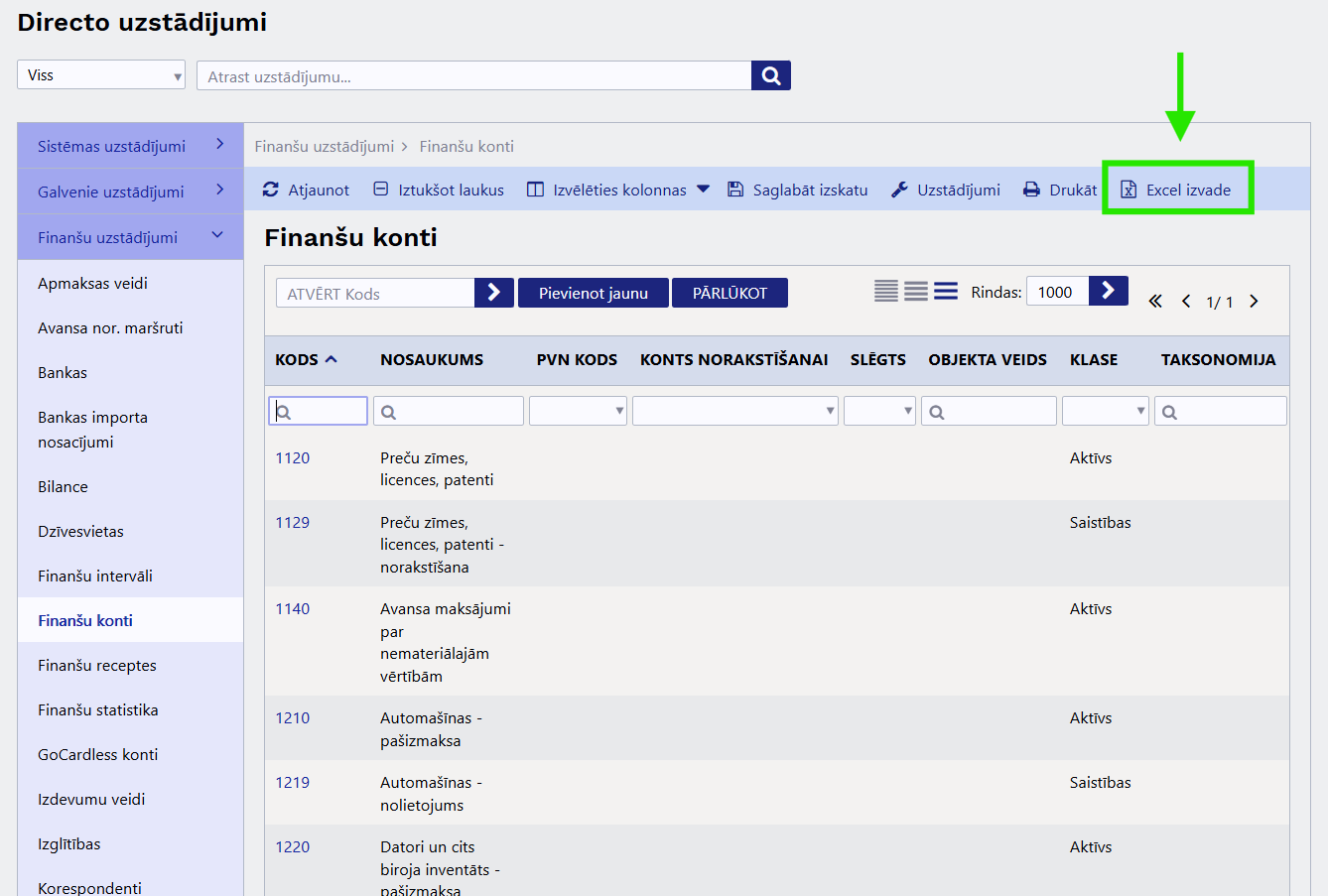The height and width of the screenshot is (896, 1328).
Task: Click the magnifier search button
Action: tap(770, 75)
